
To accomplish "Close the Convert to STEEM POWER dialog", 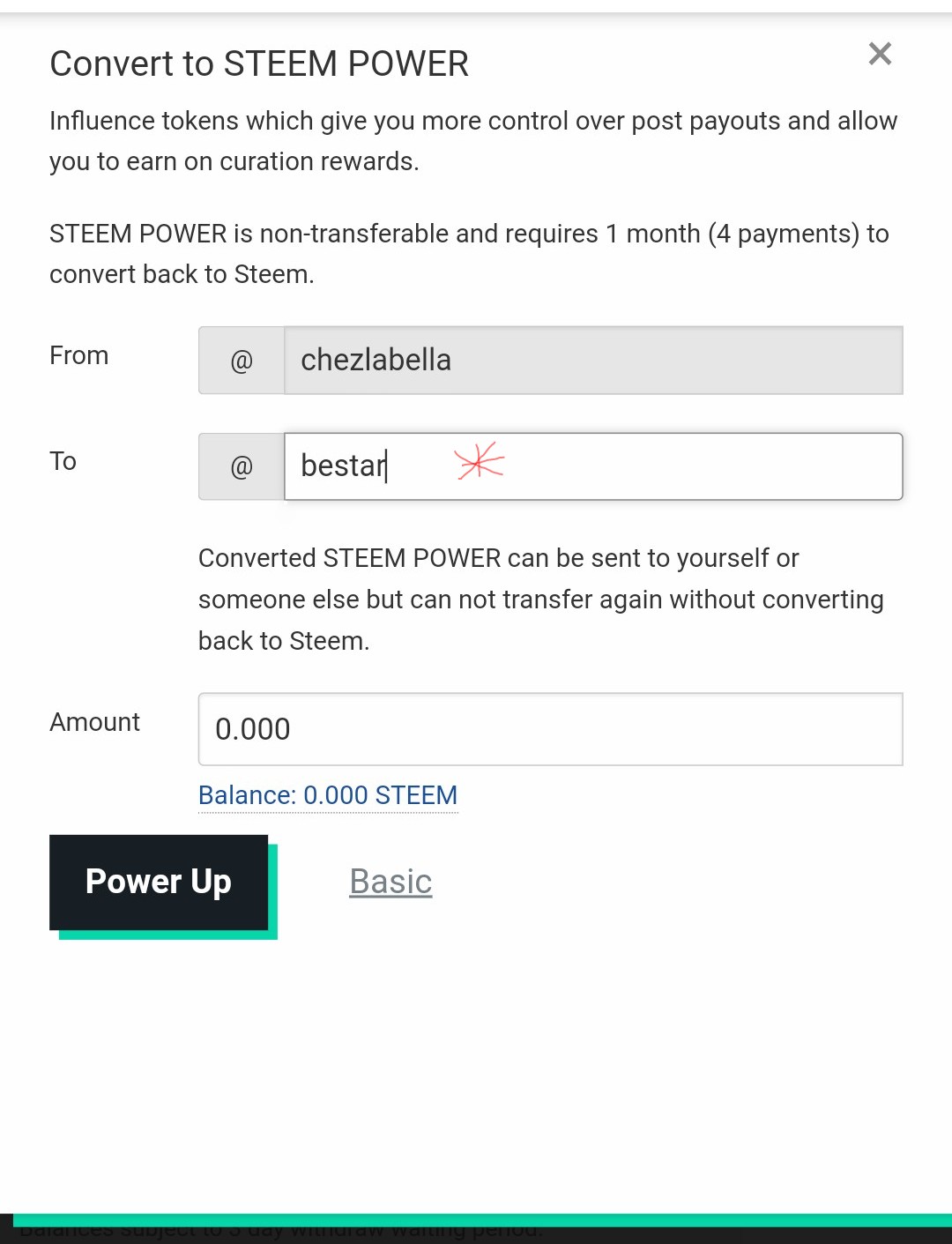I will pyautogui.click(x=880, y=55).
